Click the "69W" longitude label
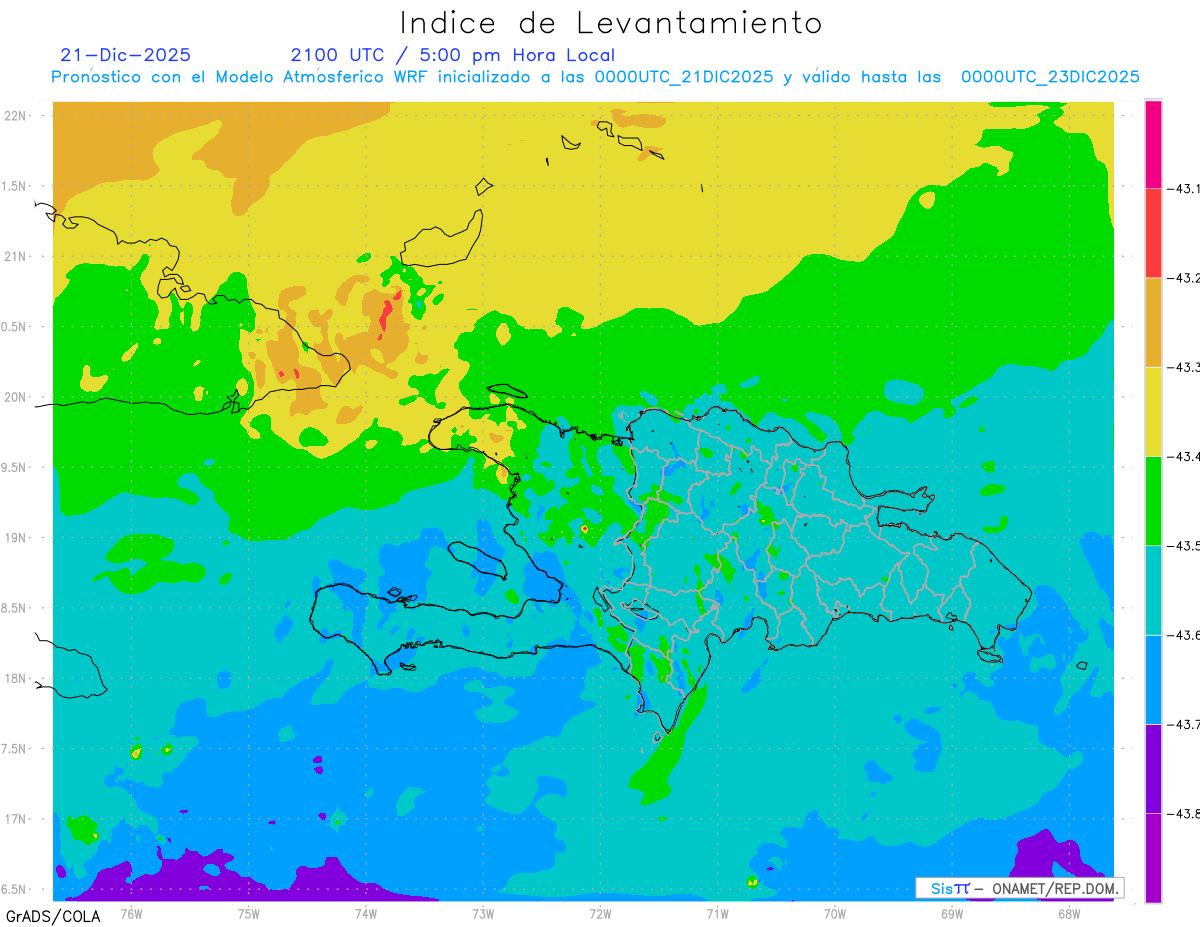The width and height of the screenshot is (1200, 927). pyautogui.click(x=952, y=913)
